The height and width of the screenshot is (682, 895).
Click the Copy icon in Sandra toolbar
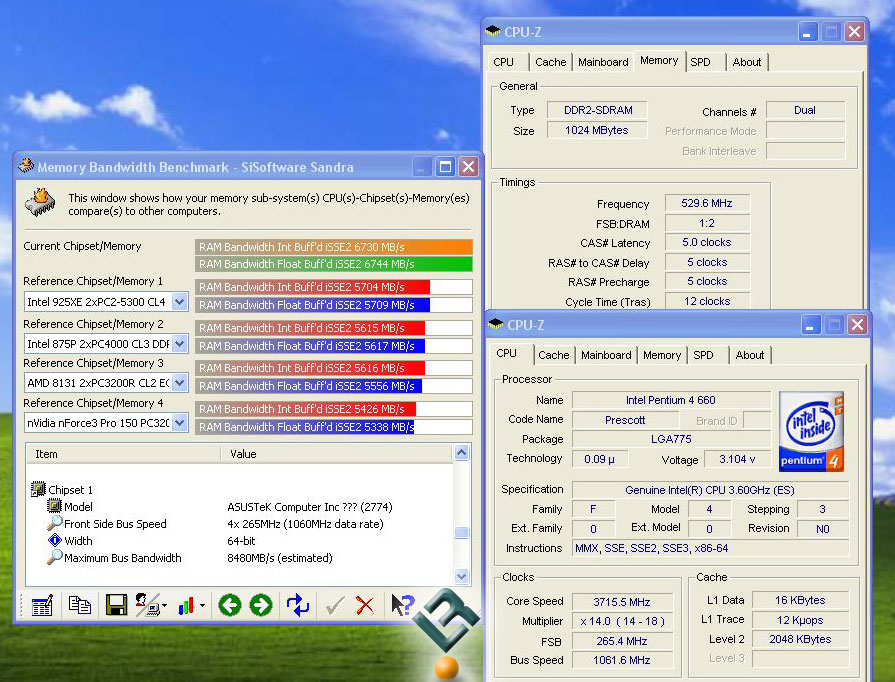click(79, 605)
